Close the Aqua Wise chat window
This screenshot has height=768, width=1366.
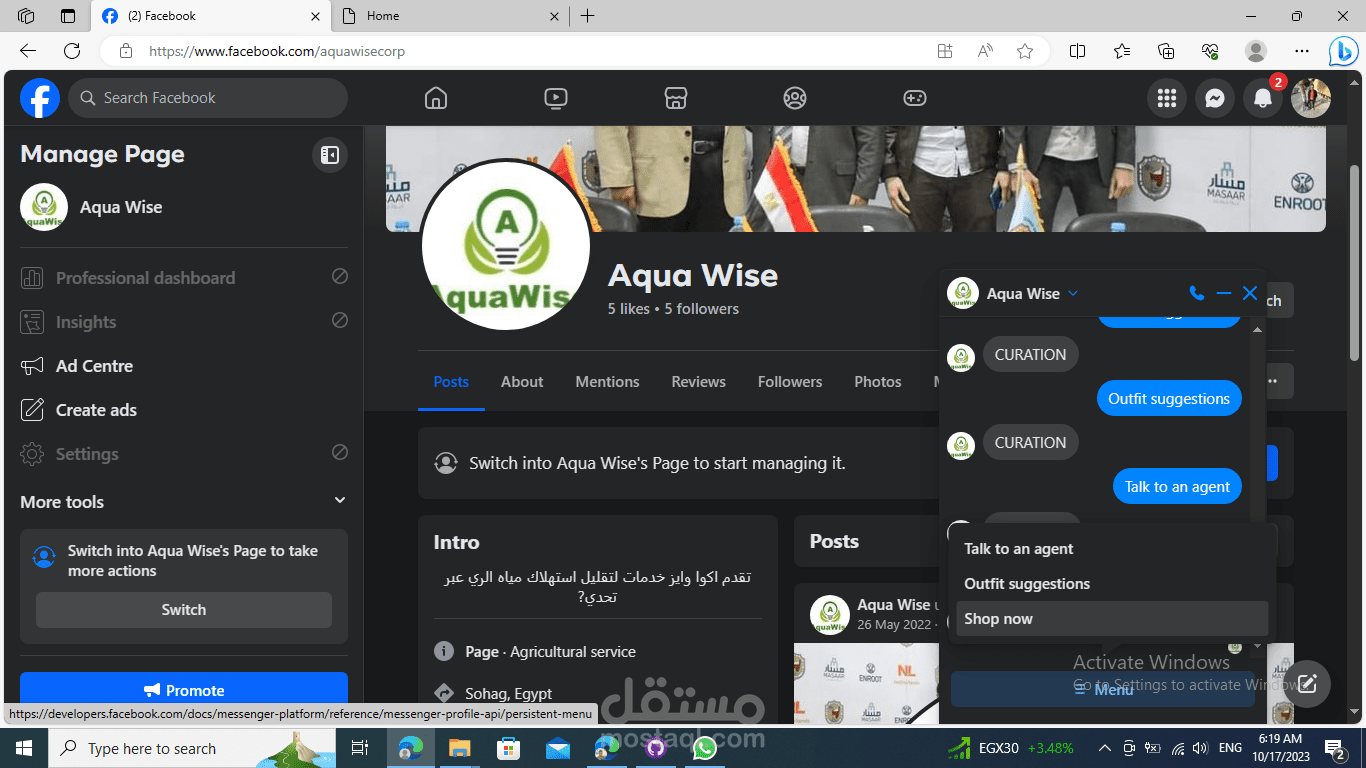tap(1250, 293)
